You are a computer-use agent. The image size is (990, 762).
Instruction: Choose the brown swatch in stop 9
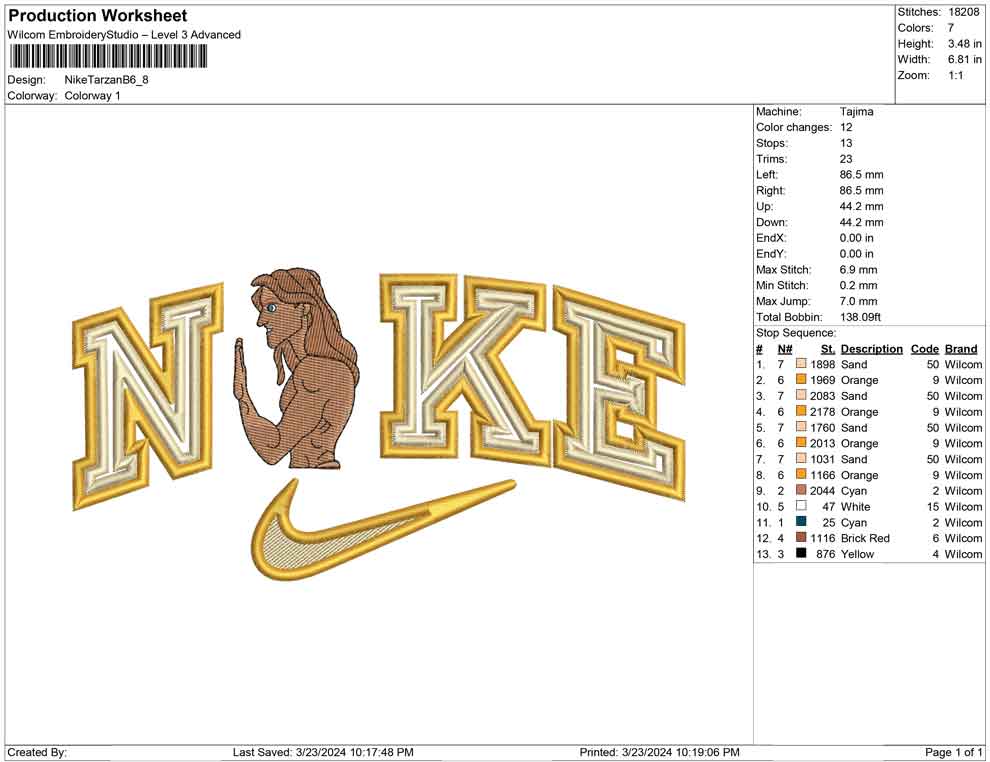(801, 490)
